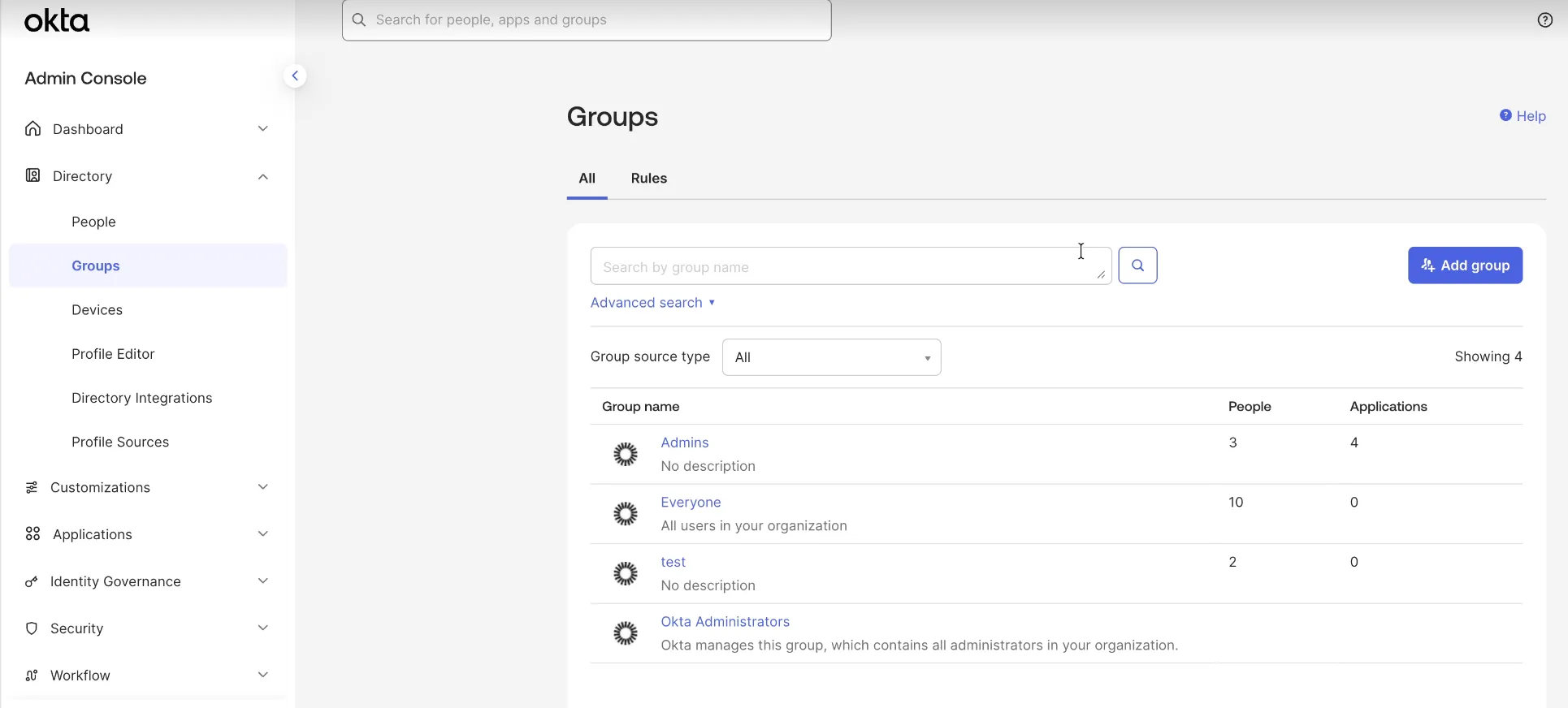
Task: Expand the Customizations chevron
Action: [x=262, y=486]
